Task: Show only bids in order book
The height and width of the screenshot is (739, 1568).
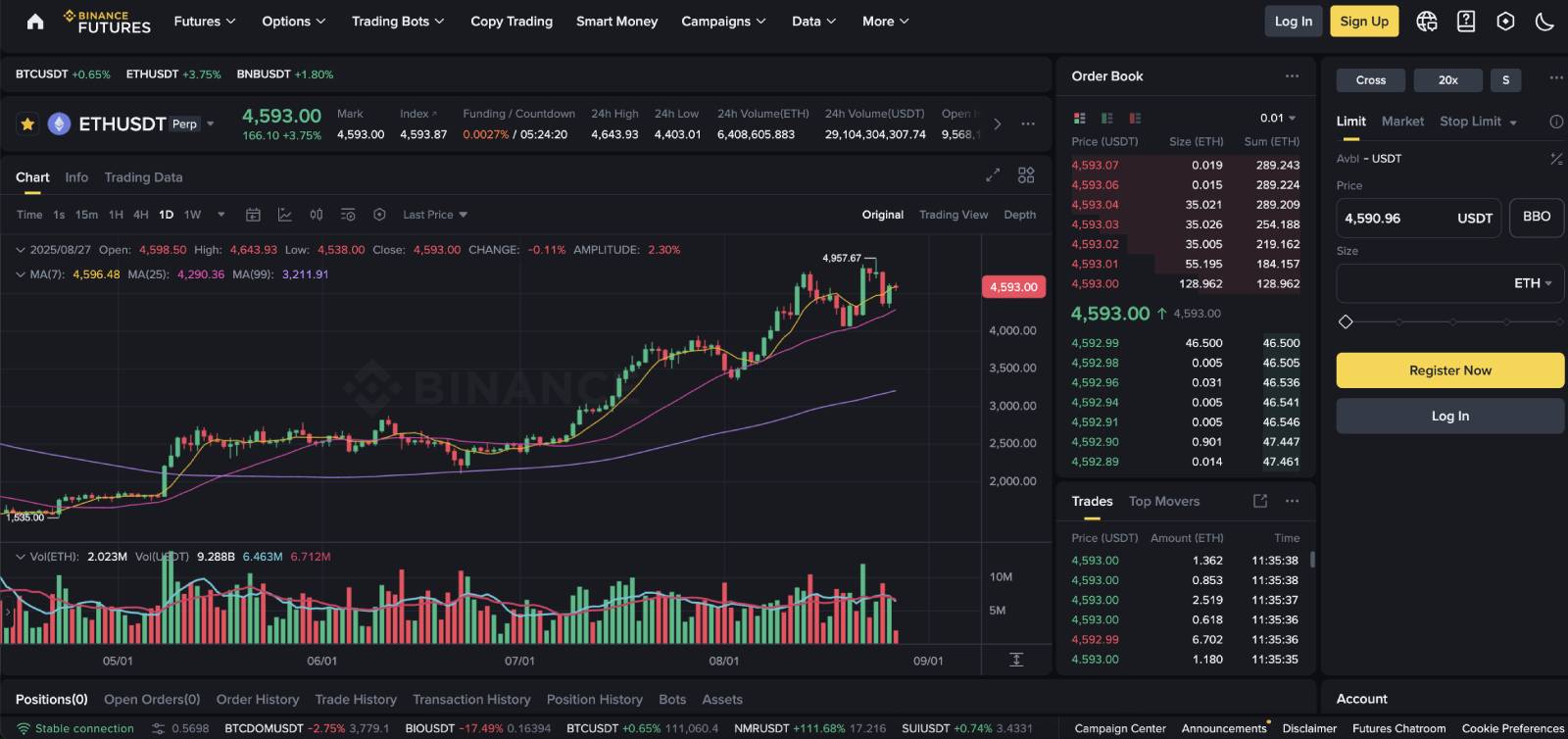Action: click(1107, 118)
